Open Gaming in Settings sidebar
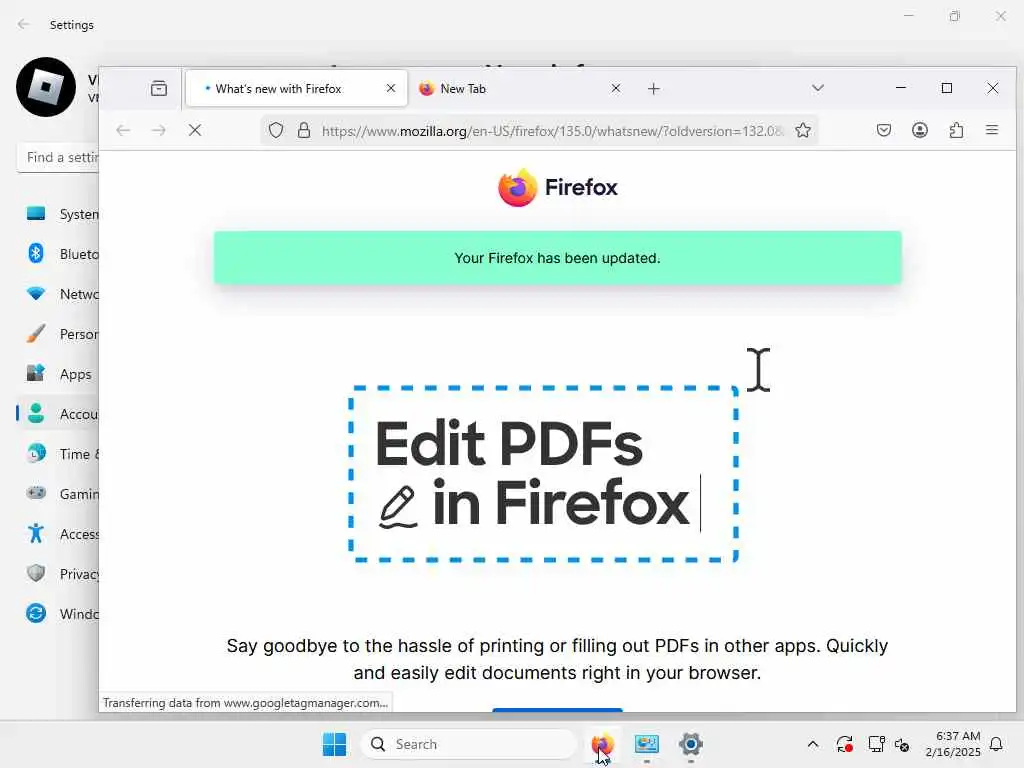 [58, 494]
